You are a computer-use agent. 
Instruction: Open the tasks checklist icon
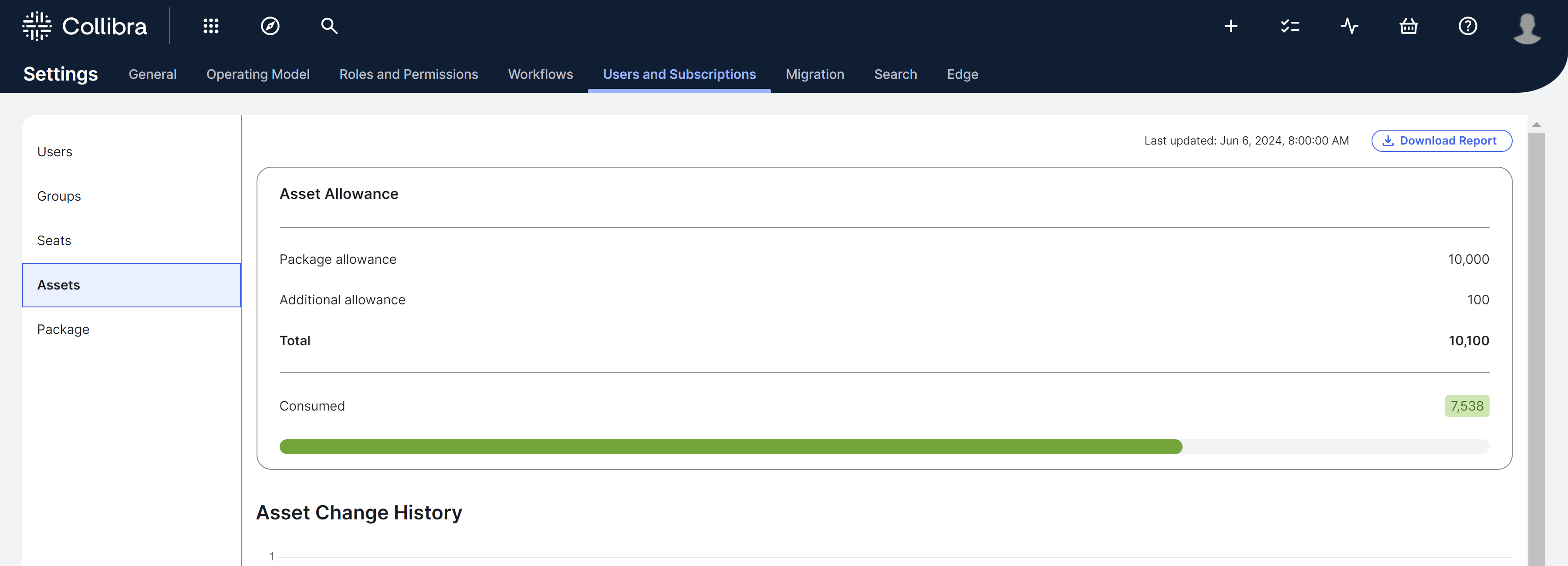point(1289,26)
